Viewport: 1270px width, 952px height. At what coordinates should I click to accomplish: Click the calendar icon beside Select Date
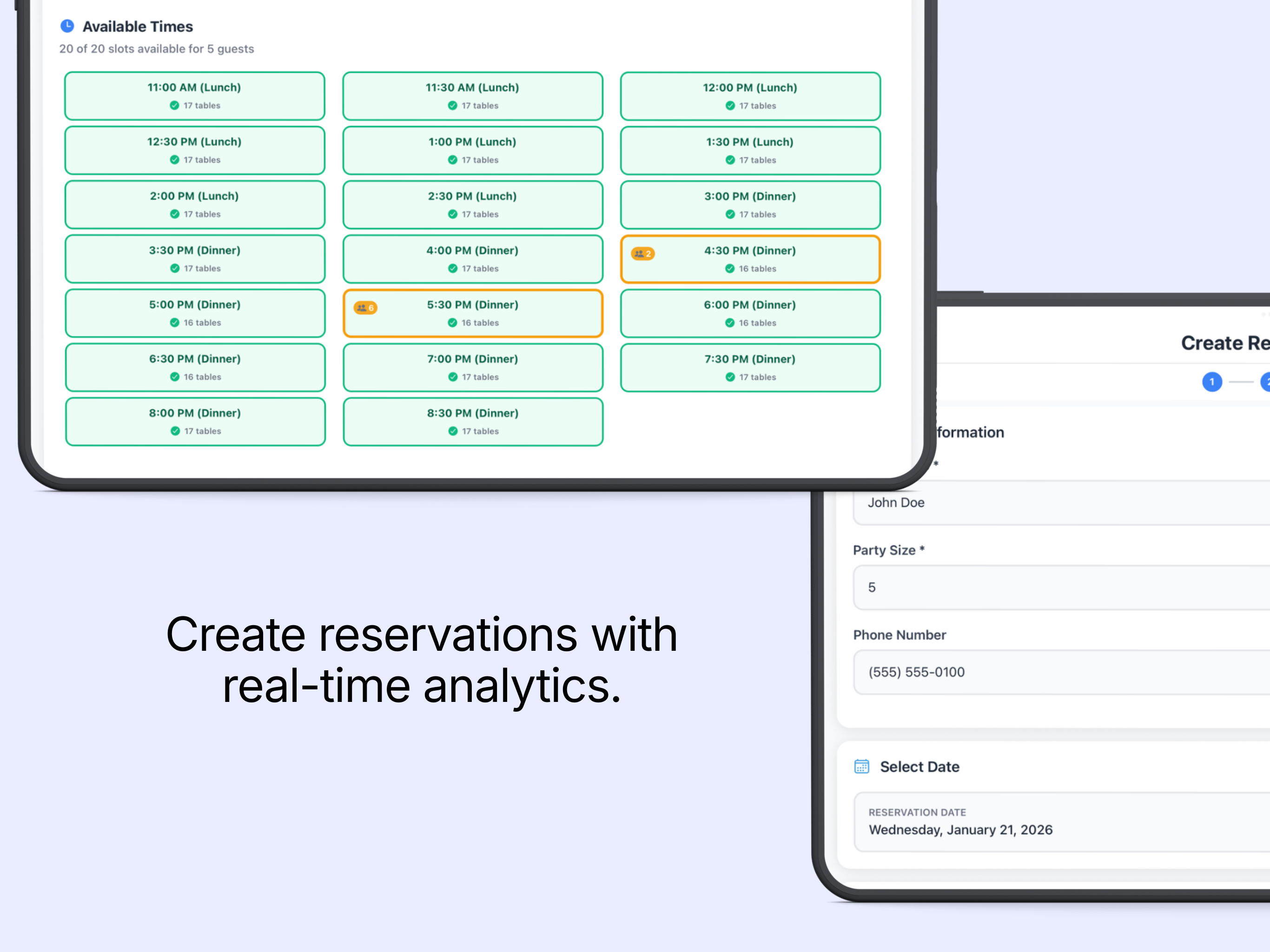coord(861,767)
